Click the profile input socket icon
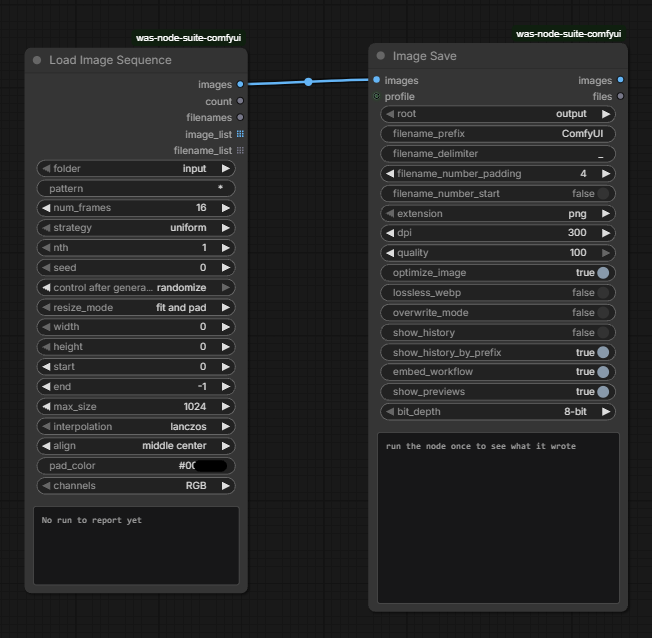 376,96
